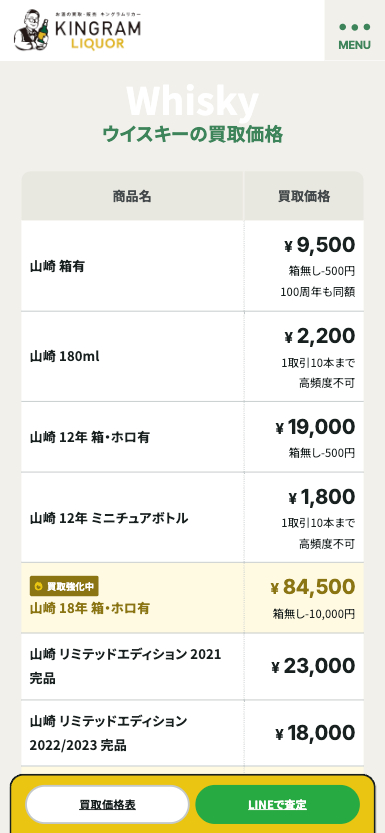Image resolution: width=385 pixels, height=833 pixels.
Task: Click the 商品名 column header
Action: [x=132, y=196]
